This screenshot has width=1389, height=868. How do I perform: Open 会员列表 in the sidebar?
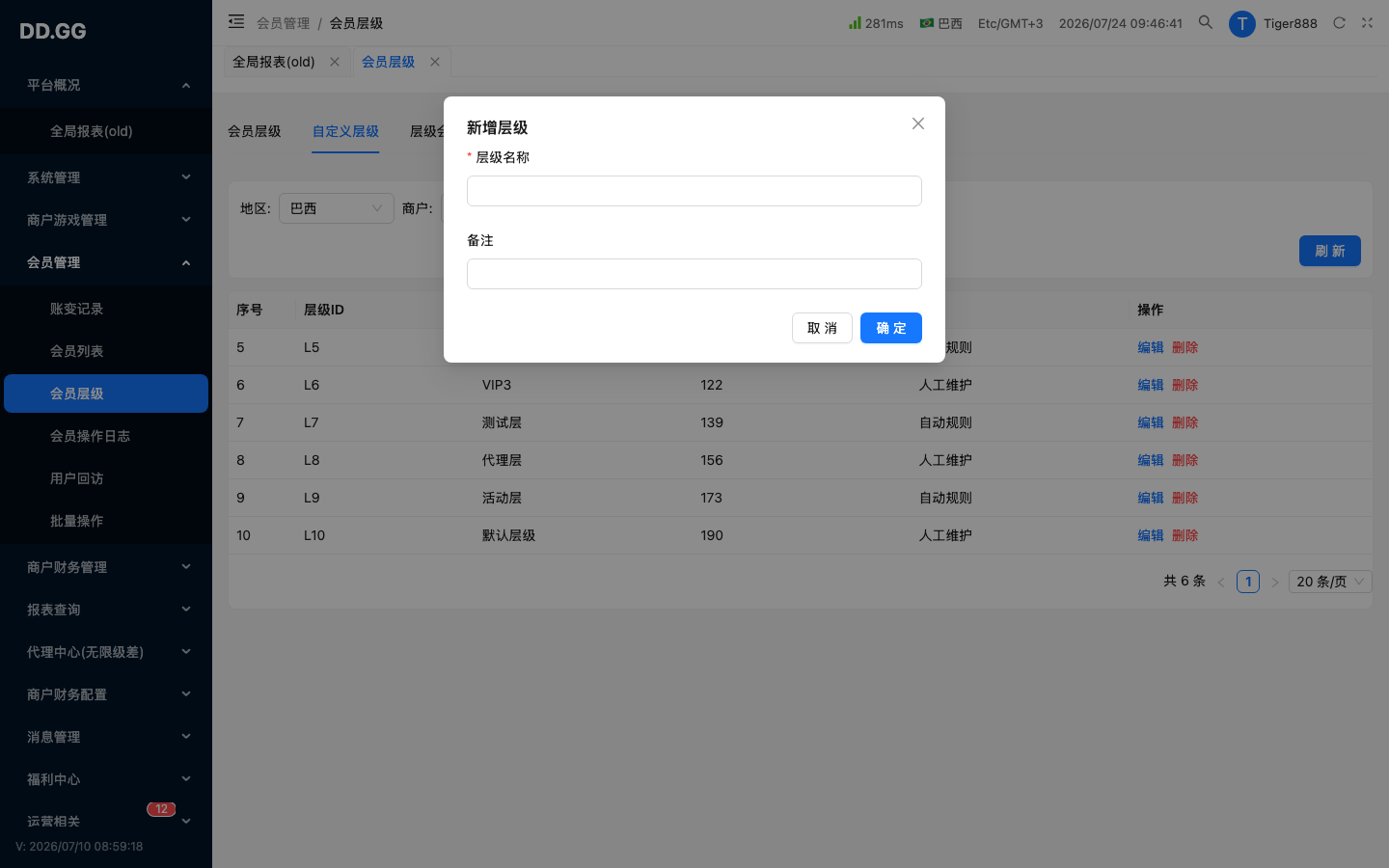tap(106, 351)
